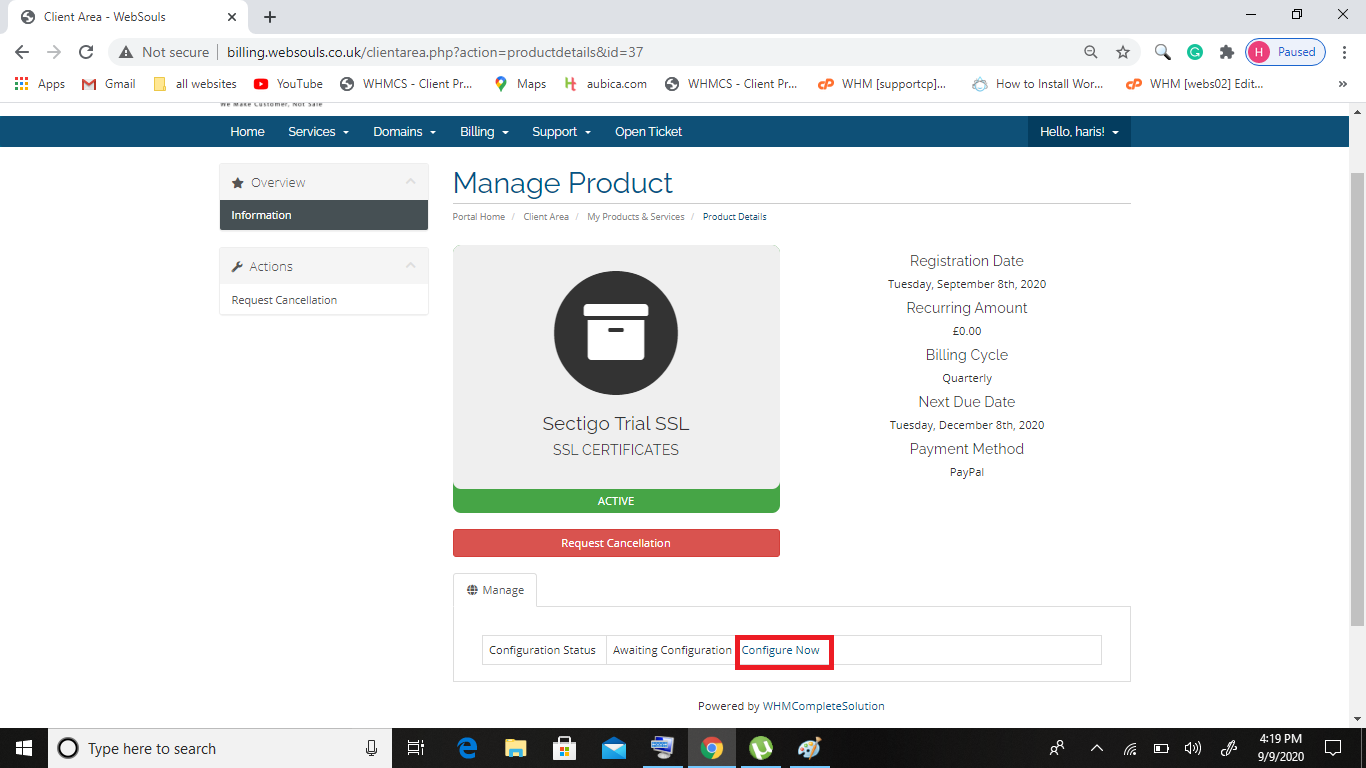Open the Paint app from the taskbar
This screenshot has width=1366, height=768.
tap(809, 748)
